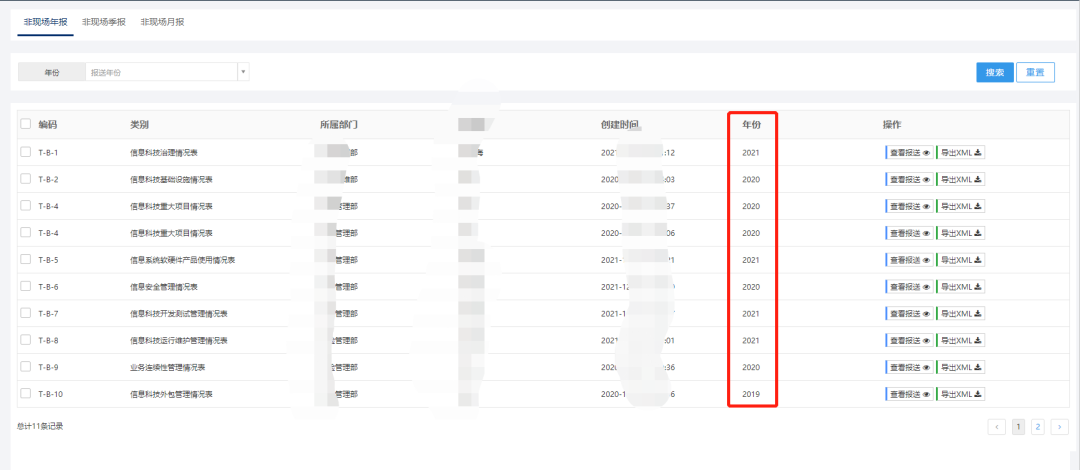Viewport: 1080px width, 470px height.
Task: Open 查看报送 for row T-B-2
Action: tap(909, 179)
